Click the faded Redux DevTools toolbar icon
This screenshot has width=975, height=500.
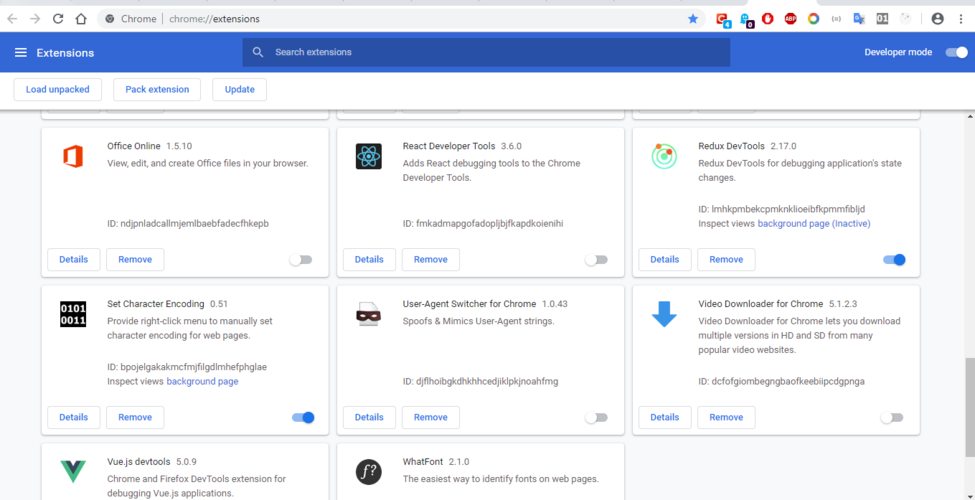pyautogui.click(x=905, y=19)
